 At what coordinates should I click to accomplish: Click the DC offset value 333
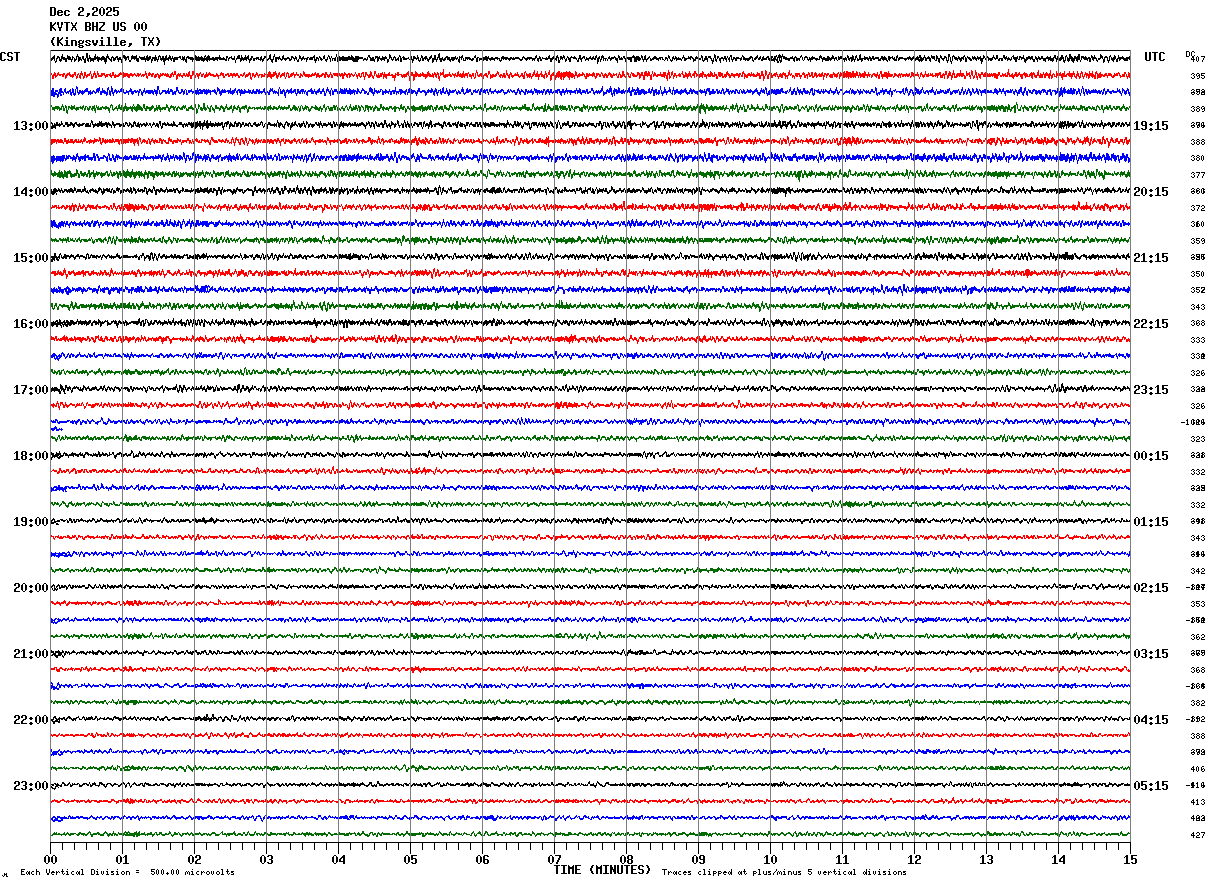1197,340
